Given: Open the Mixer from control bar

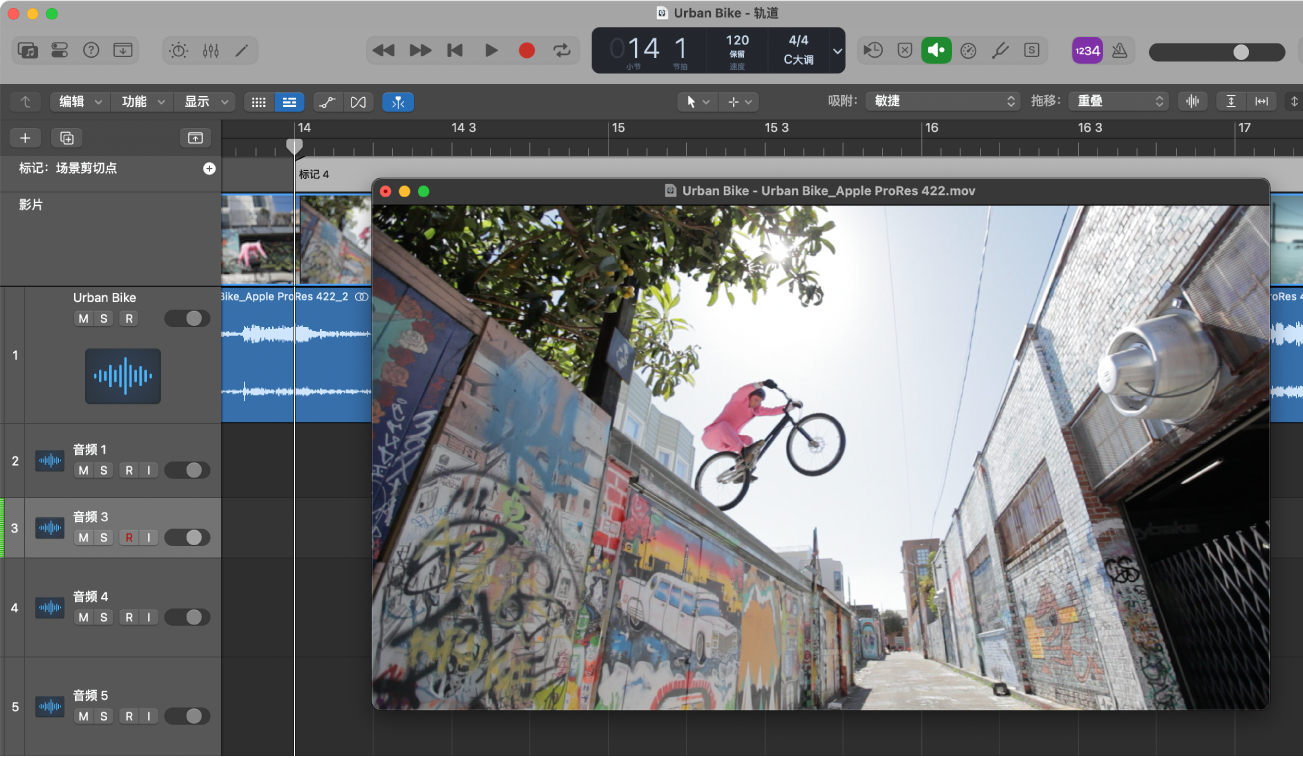Looking at the screenshot, I should (211, 50).
